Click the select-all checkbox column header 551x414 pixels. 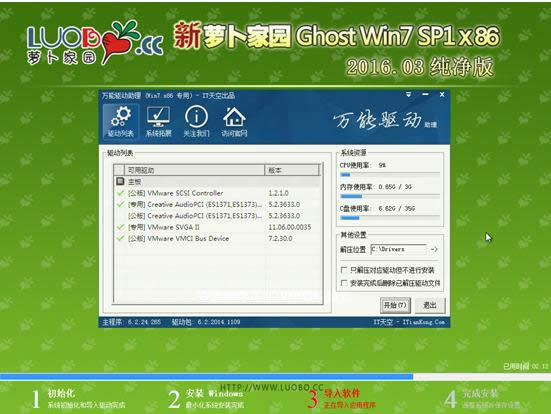[119, 170]
